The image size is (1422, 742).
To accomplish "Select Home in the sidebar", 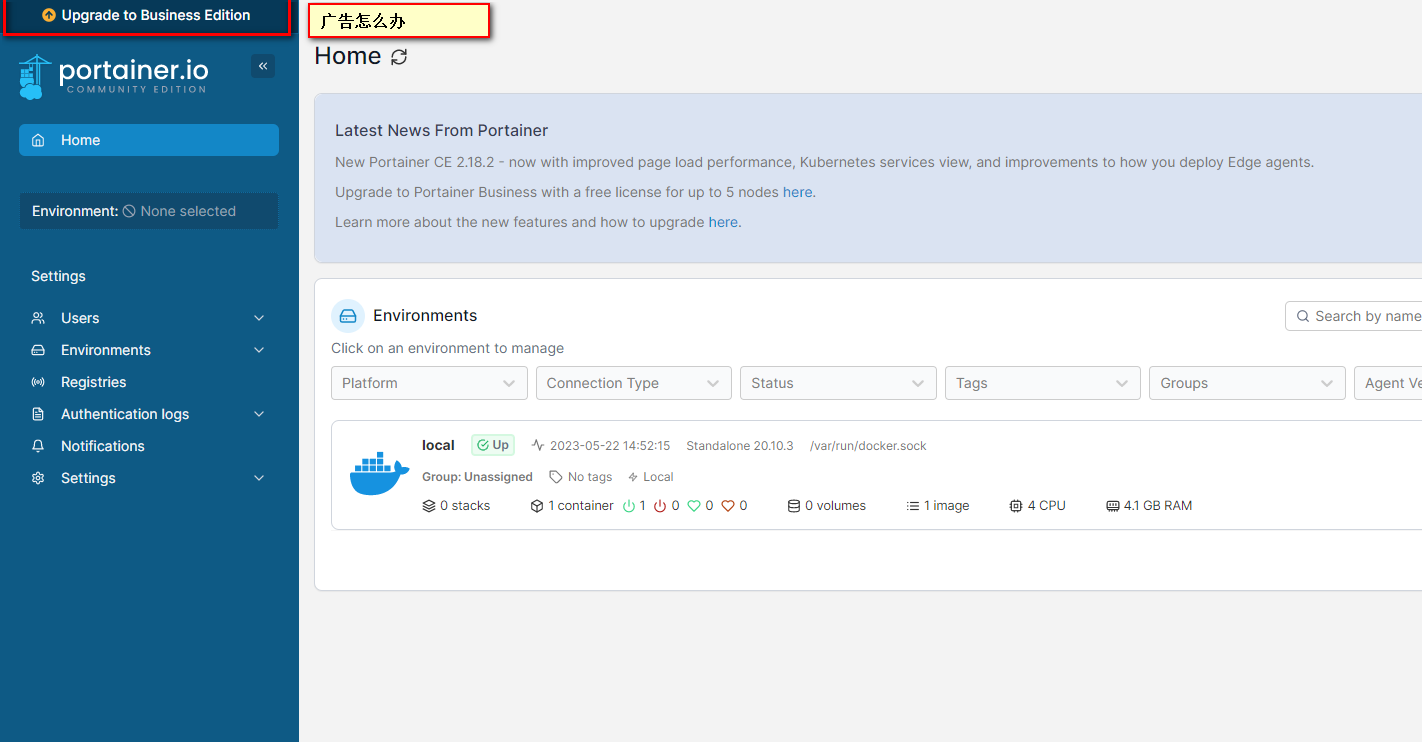I will pos(148,140).
